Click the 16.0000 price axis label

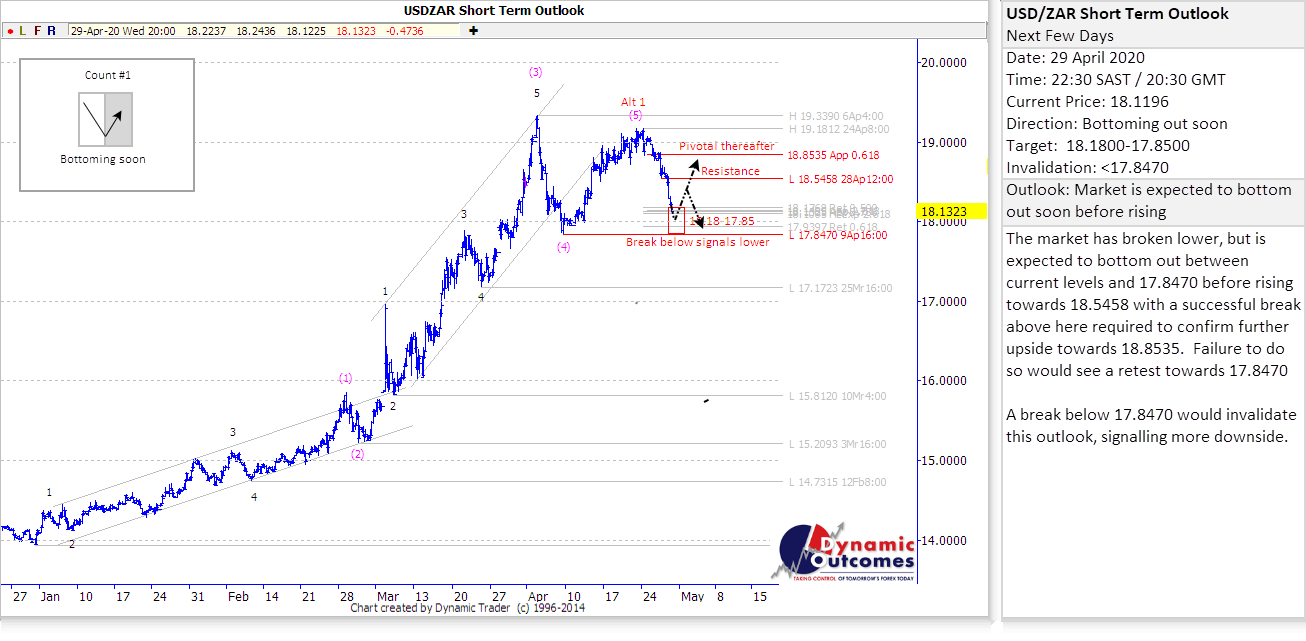tap(944, 381)
